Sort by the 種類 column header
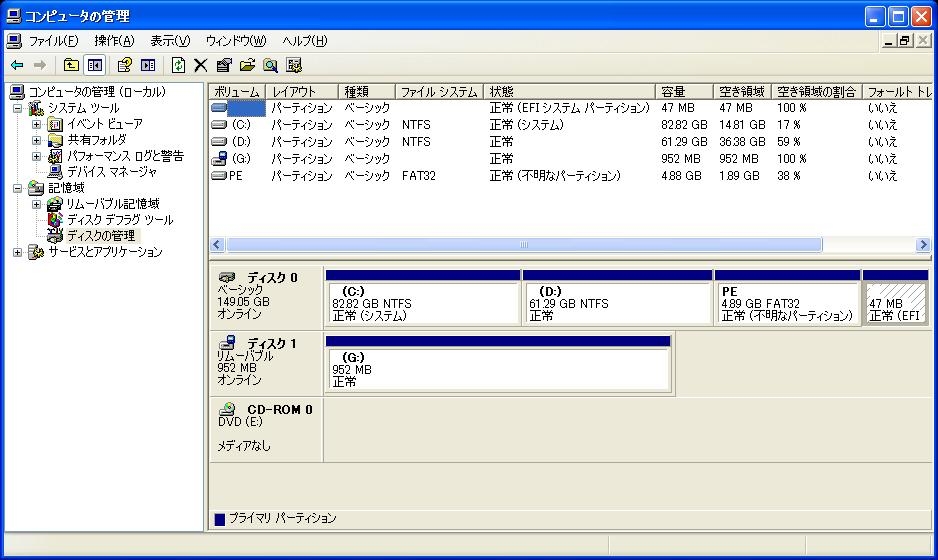Image resolution: width=938 pixels, height=560 pixels. coord(367,92)
